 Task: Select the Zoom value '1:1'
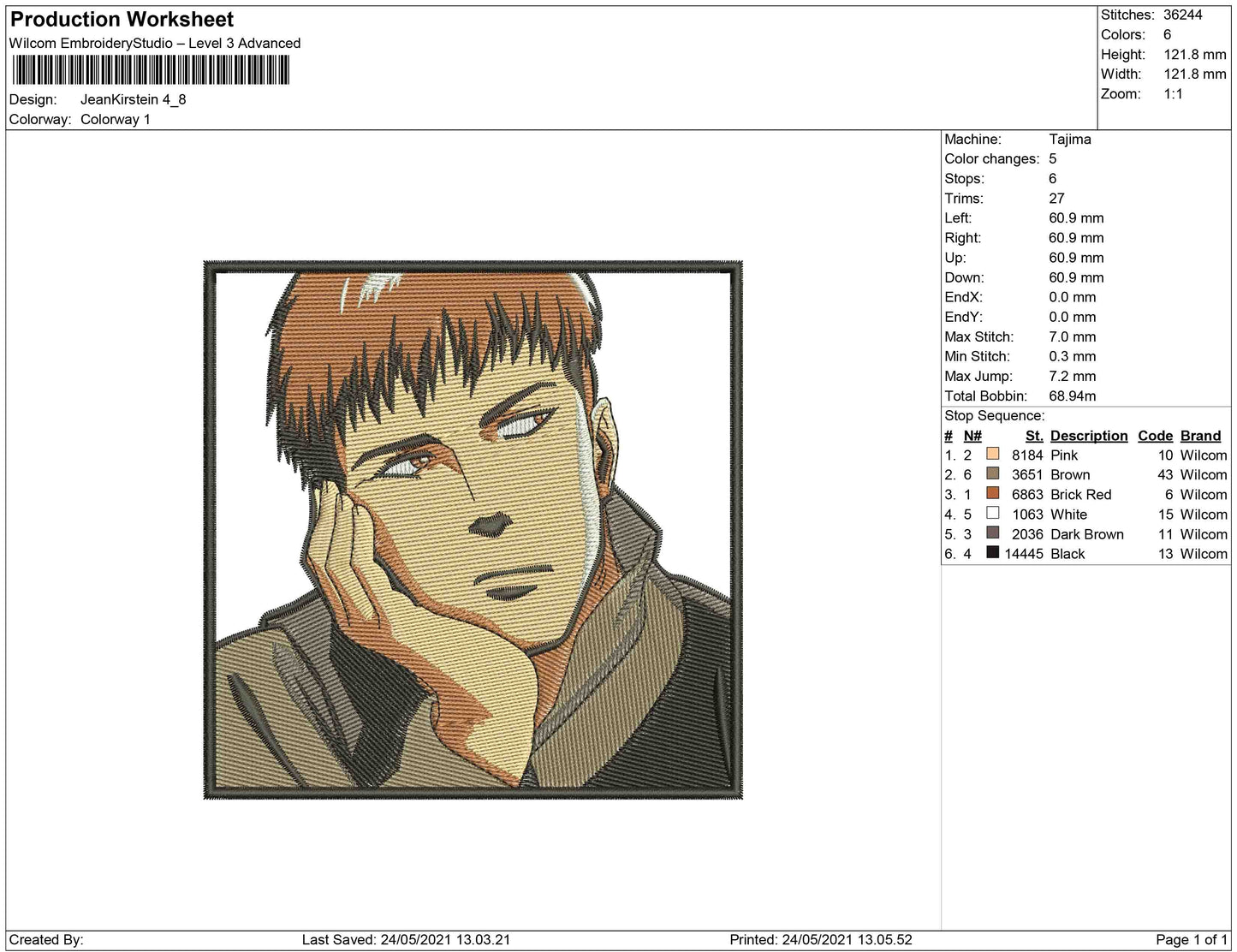coord(1173,93)
